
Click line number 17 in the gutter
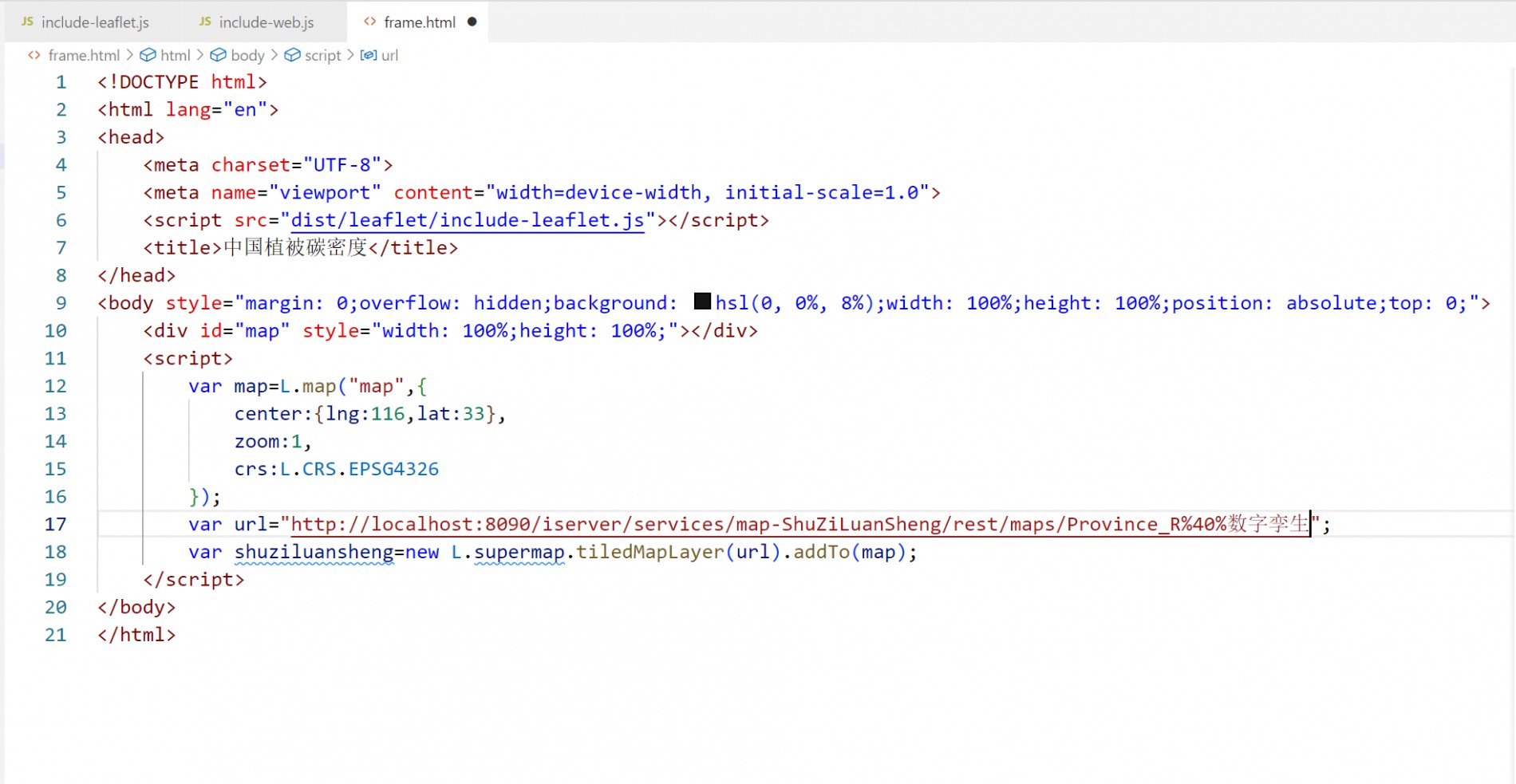(x=55, y=524)
